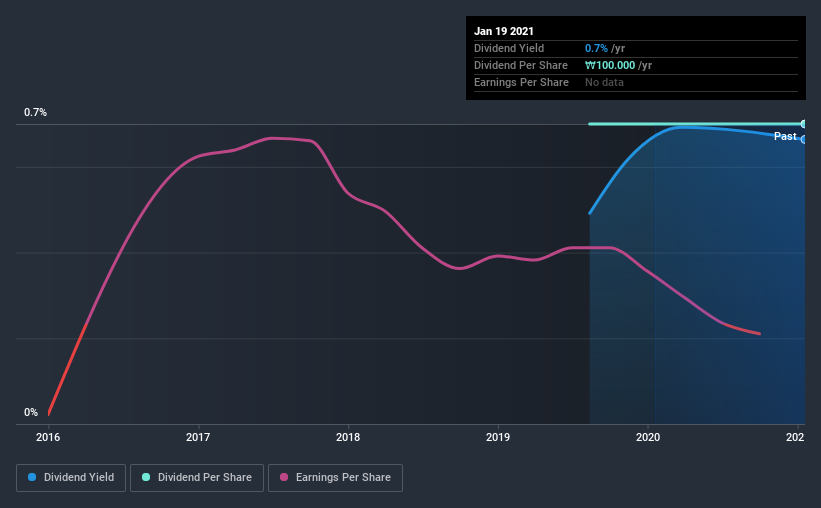Click the ₩100.000 dividend per share value
The width and height of the screenshot is (821, 508).
click(610, 65)
